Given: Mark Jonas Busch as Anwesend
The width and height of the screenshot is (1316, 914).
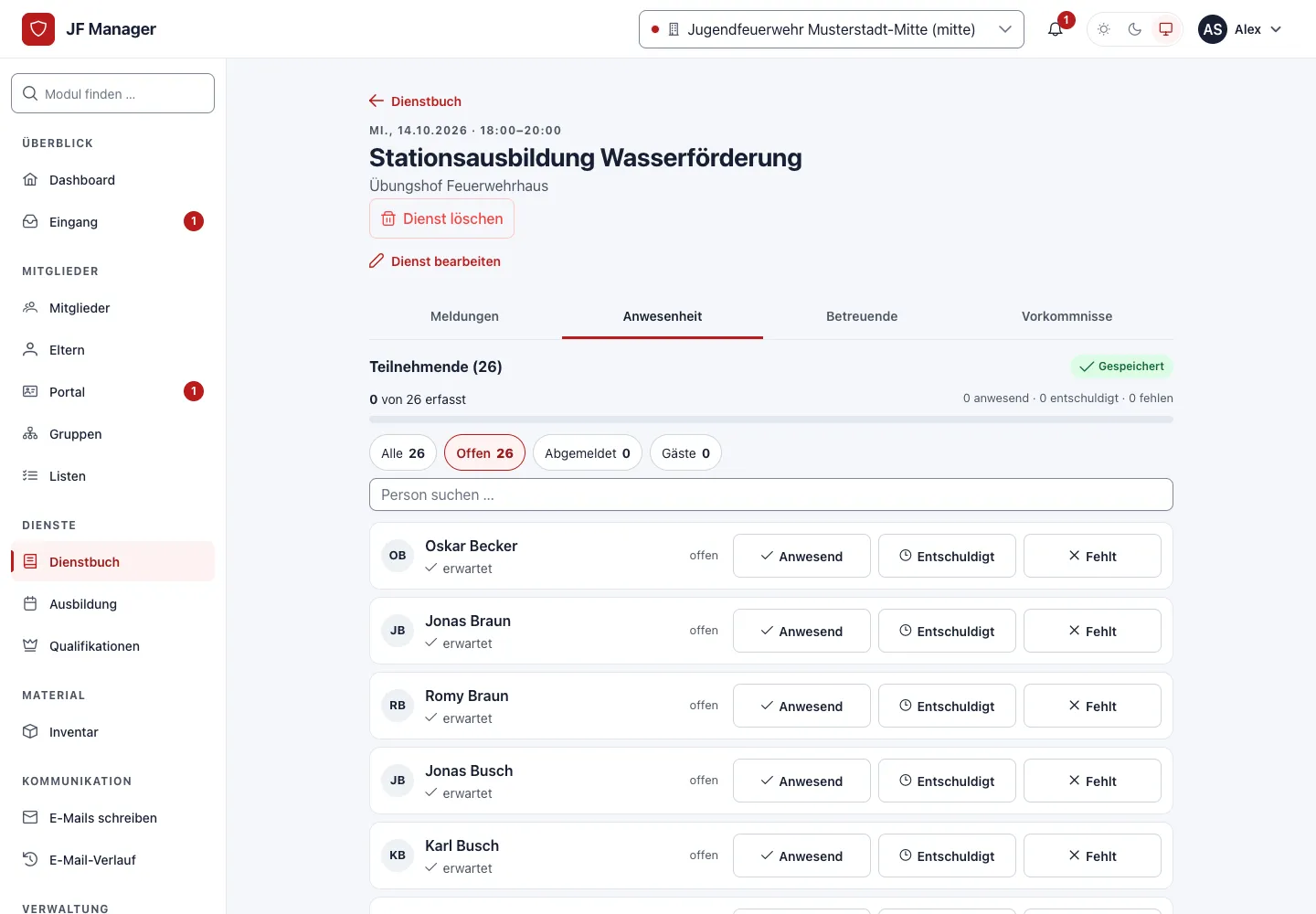Looking at the screenshot, I should (801, 781).
